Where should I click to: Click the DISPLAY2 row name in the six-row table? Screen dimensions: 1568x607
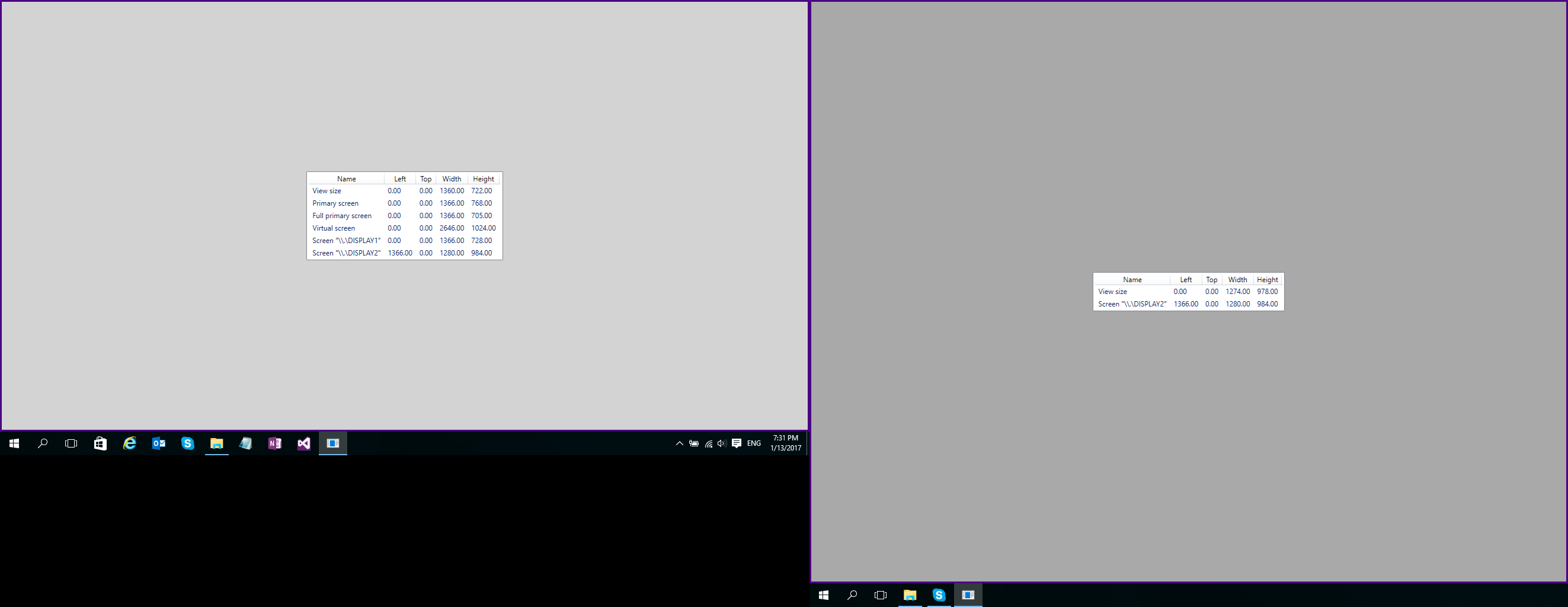pos(346,253)
